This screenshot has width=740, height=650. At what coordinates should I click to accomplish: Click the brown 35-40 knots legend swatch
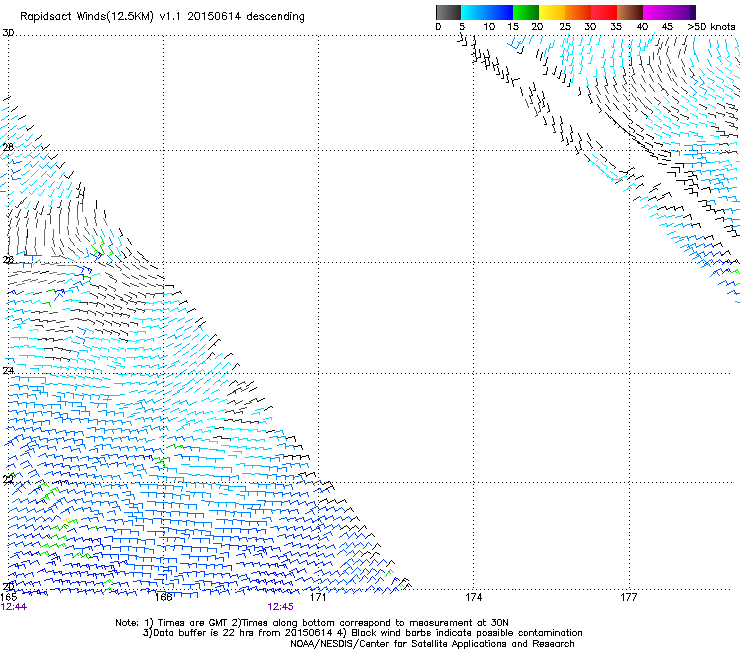coord(630,12)
